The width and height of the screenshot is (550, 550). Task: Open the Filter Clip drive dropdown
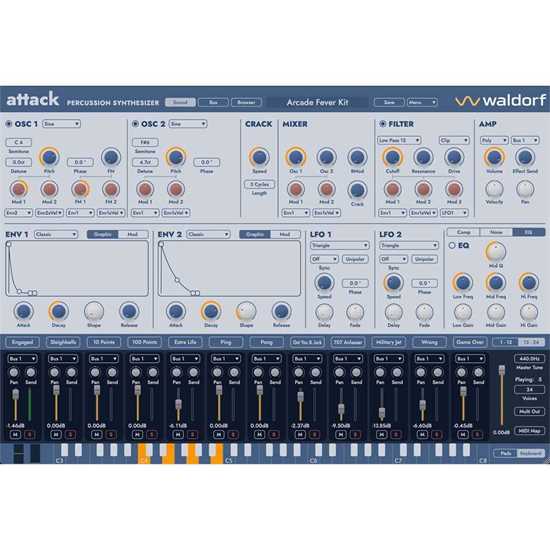coord(454,140)
